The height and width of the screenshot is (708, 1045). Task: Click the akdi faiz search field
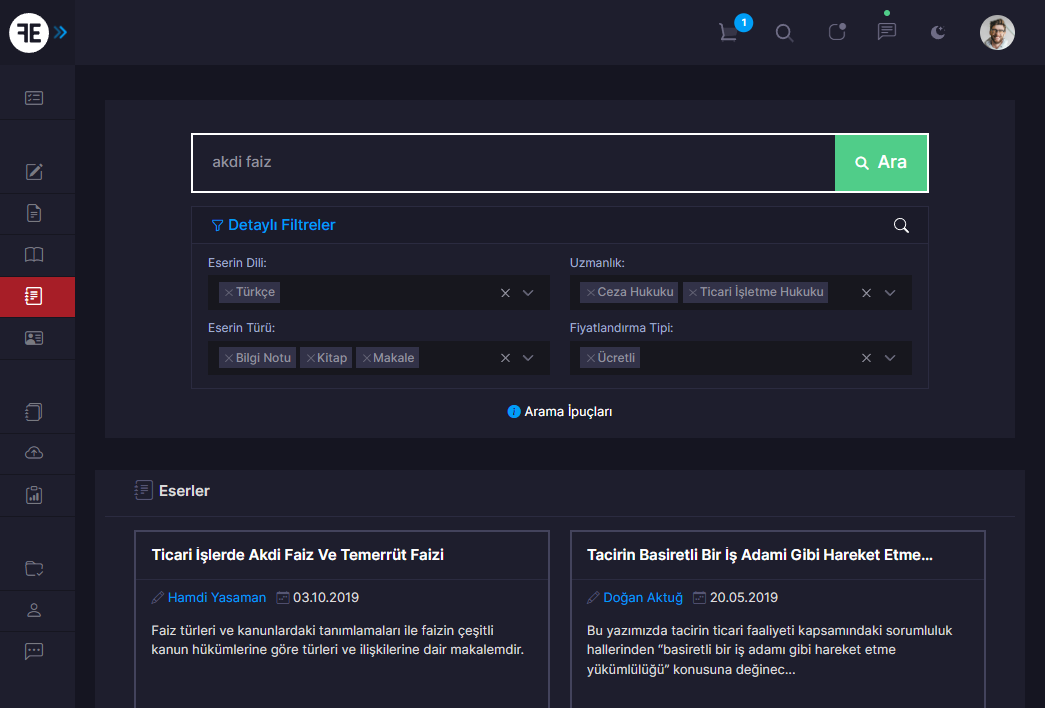click(512, 162)
